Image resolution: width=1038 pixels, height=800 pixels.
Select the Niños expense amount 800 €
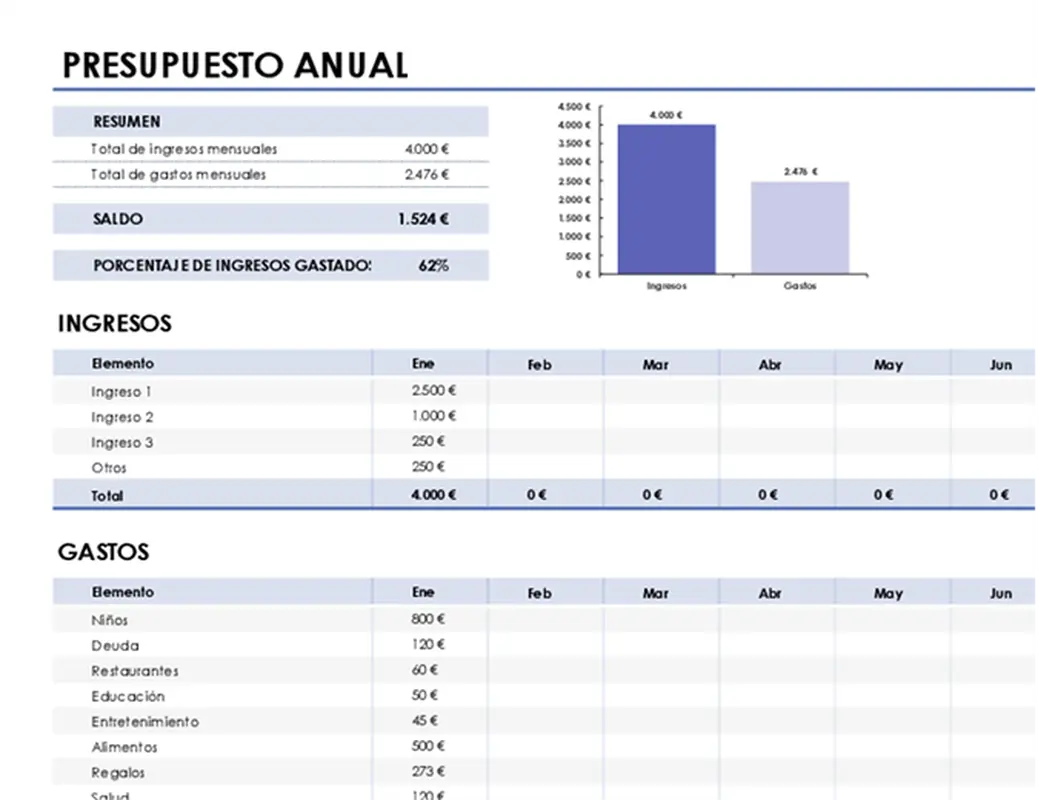click(x=428, y=619)
